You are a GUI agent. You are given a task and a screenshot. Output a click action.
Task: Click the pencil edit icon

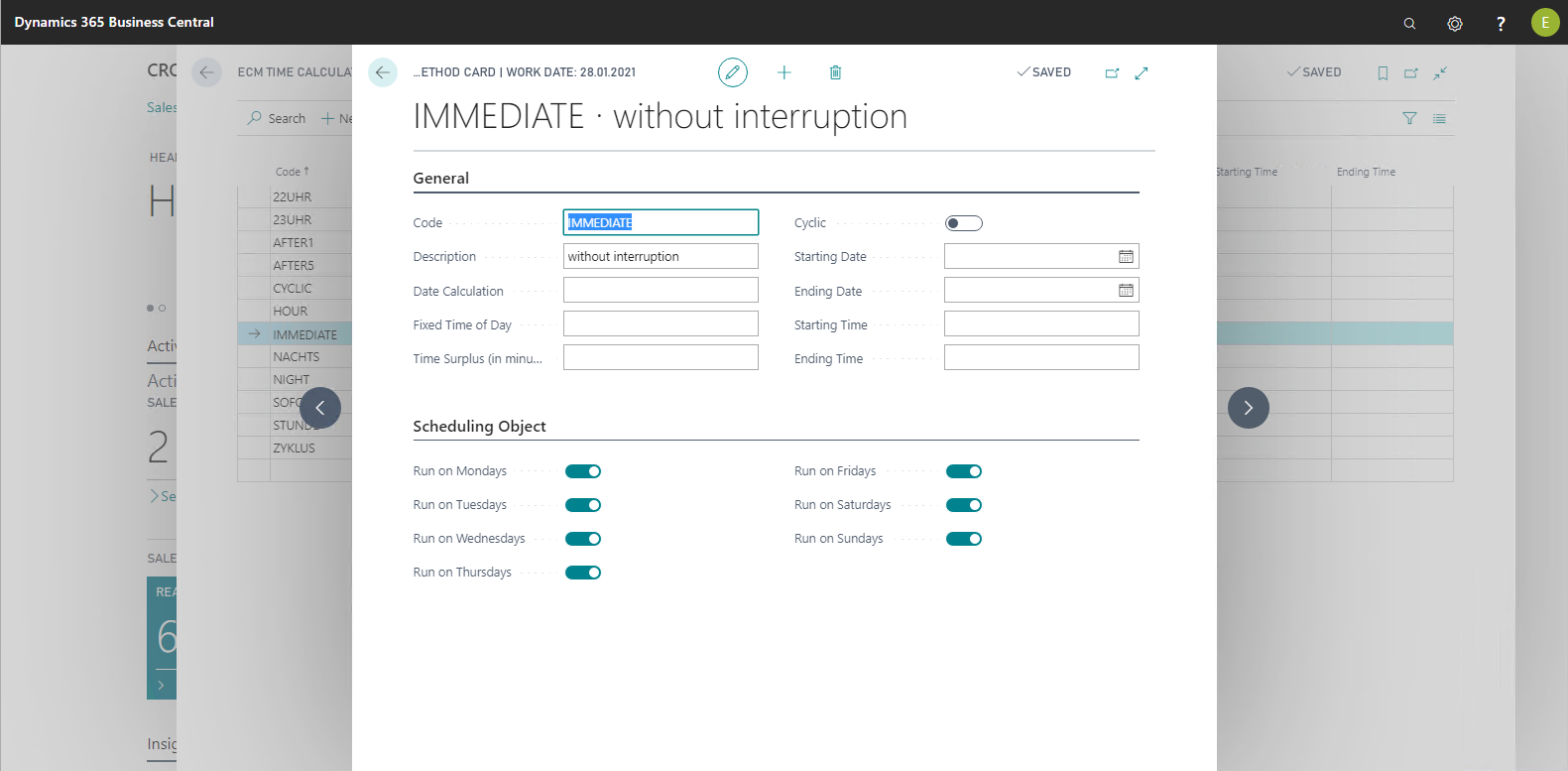tap(732, 72)
